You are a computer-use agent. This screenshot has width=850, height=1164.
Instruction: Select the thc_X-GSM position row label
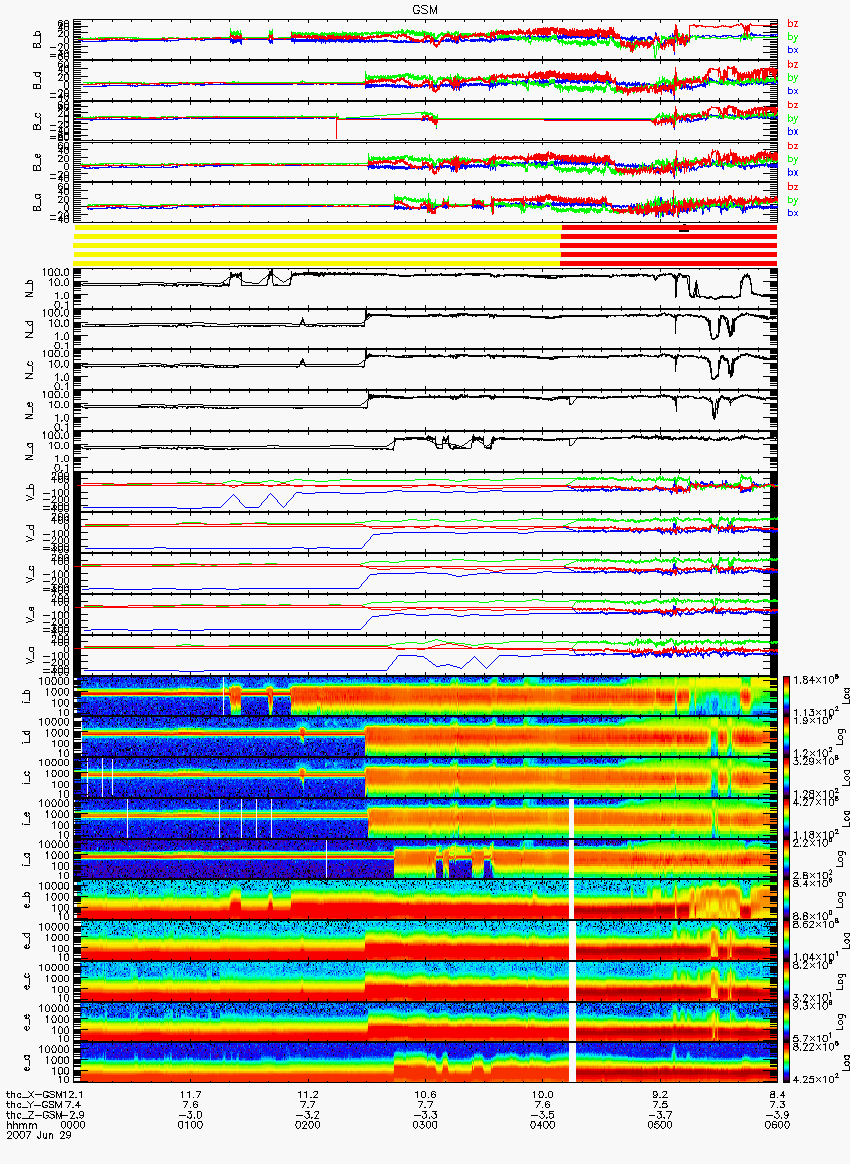point(34,1094)
